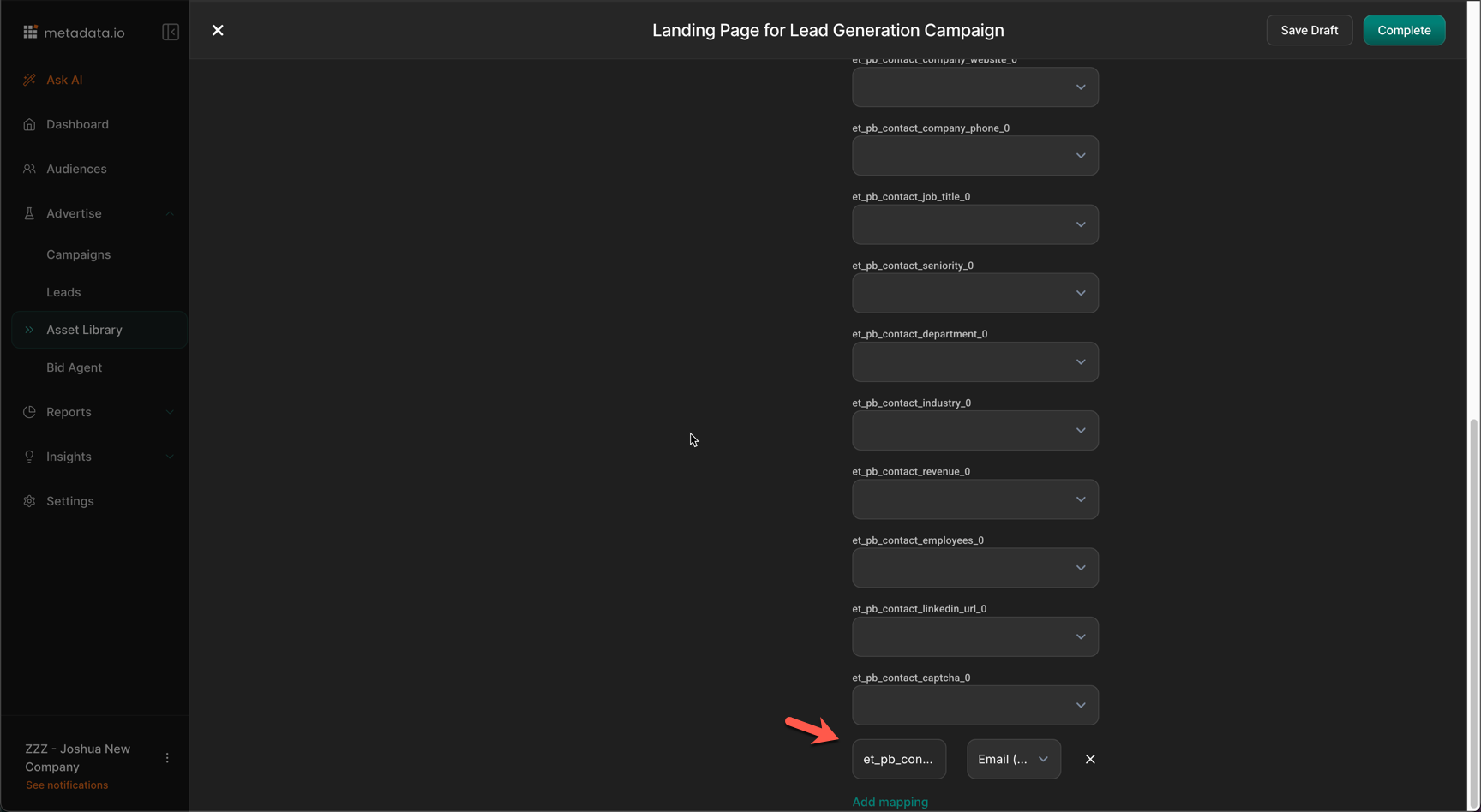Open the Email mapping dropdown
The height and width of the screenshot is (812, 1481).
coord(1013,759)
